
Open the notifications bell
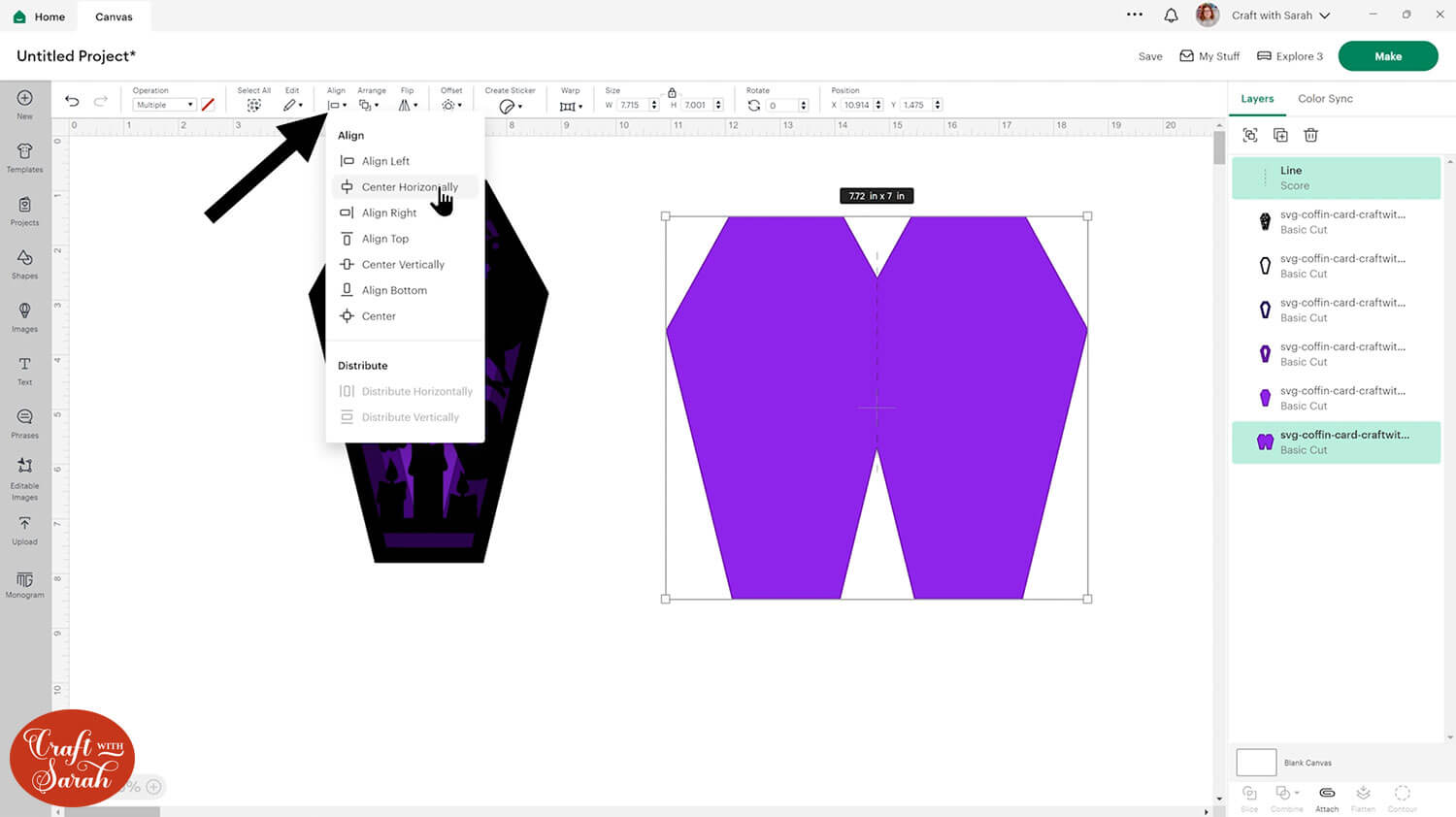1171,16
